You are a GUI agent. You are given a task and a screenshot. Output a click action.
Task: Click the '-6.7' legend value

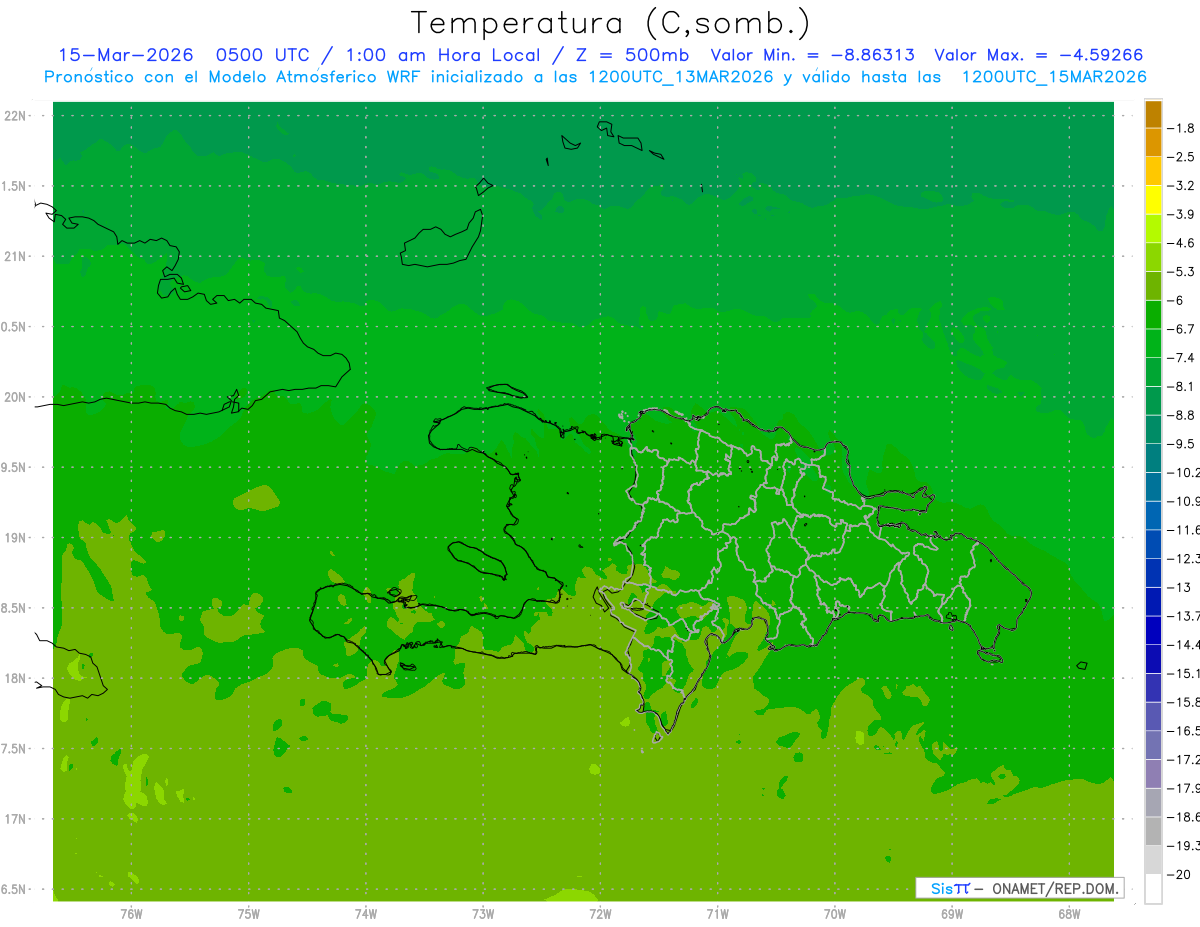(x=1181, y=329)
